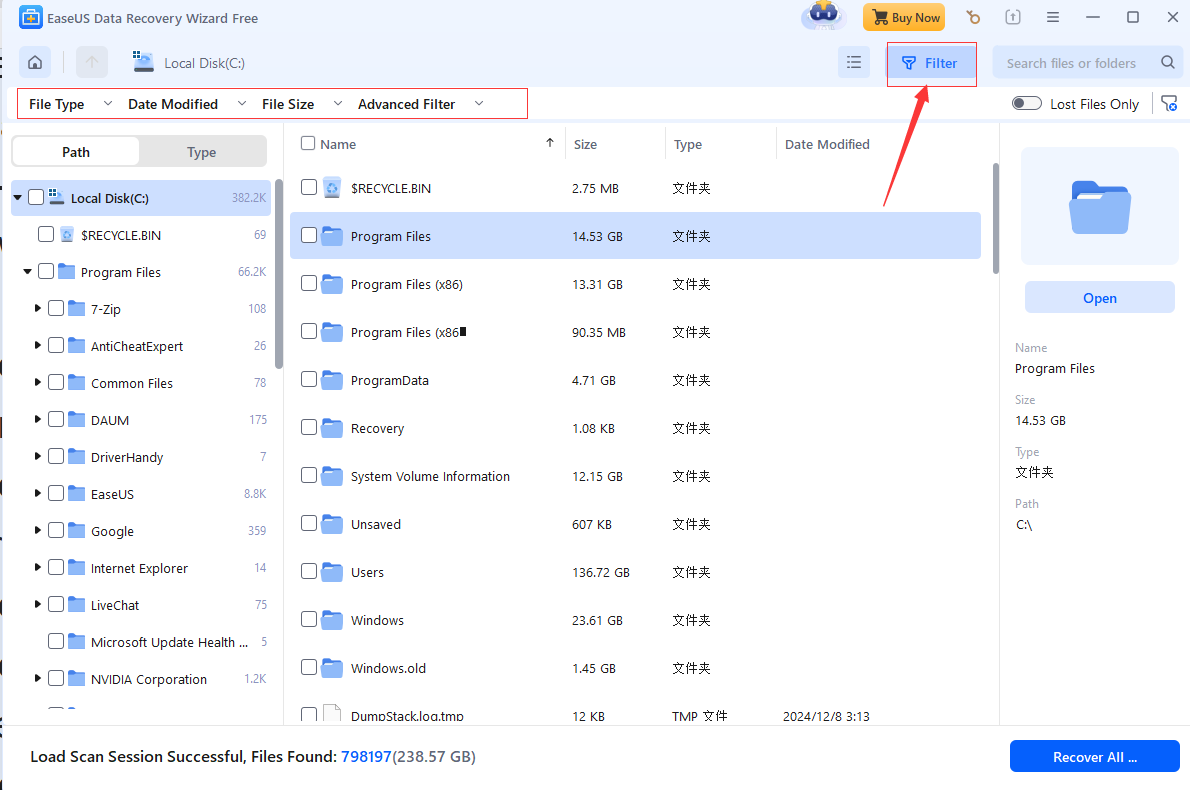The image size is (1190, 790).
Task: Click the Users folder icon in file list
Action: click(332, 572)
